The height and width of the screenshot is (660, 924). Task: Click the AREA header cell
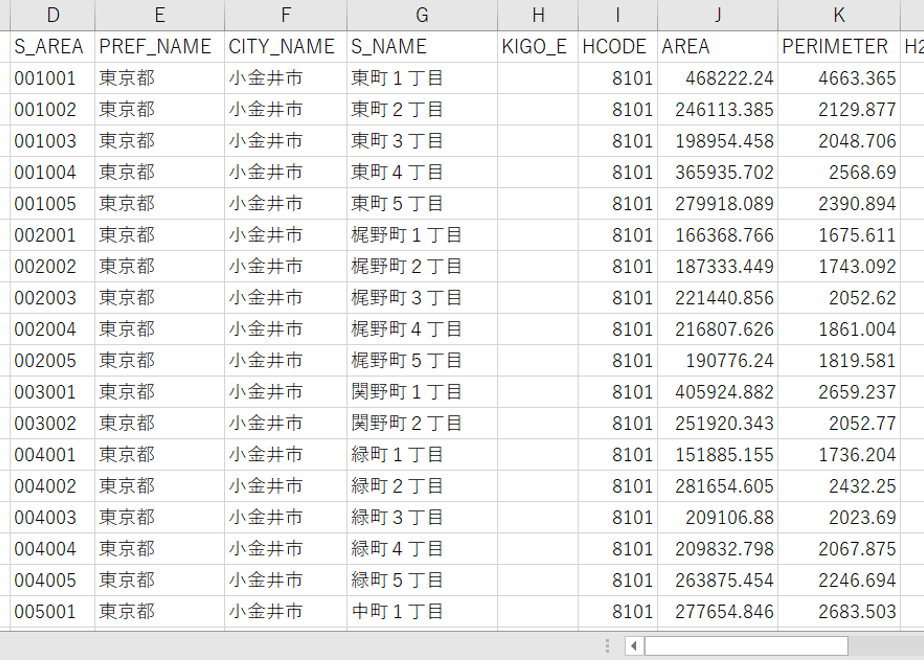pyautogui.click(x=718, y=47)
